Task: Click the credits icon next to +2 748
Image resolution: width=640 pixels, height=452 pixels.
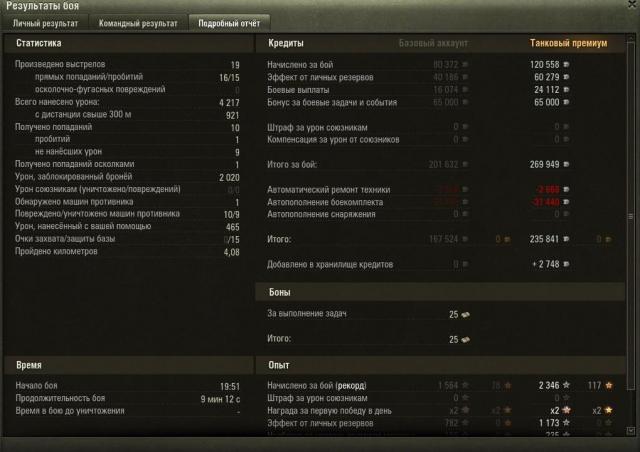Action: (x=566, y=264)
